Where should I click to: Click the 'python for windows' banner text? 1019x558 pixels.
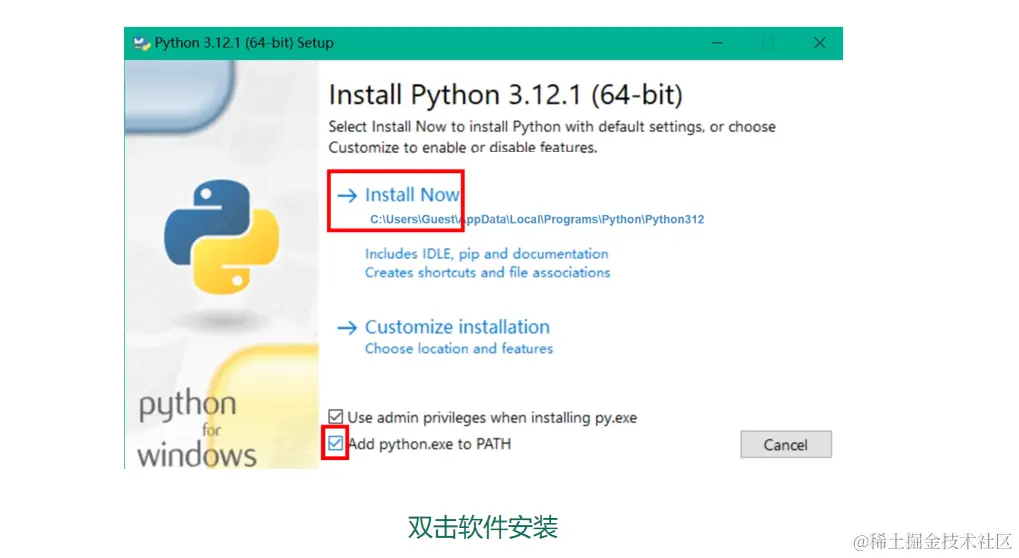(x=196, y=429)
